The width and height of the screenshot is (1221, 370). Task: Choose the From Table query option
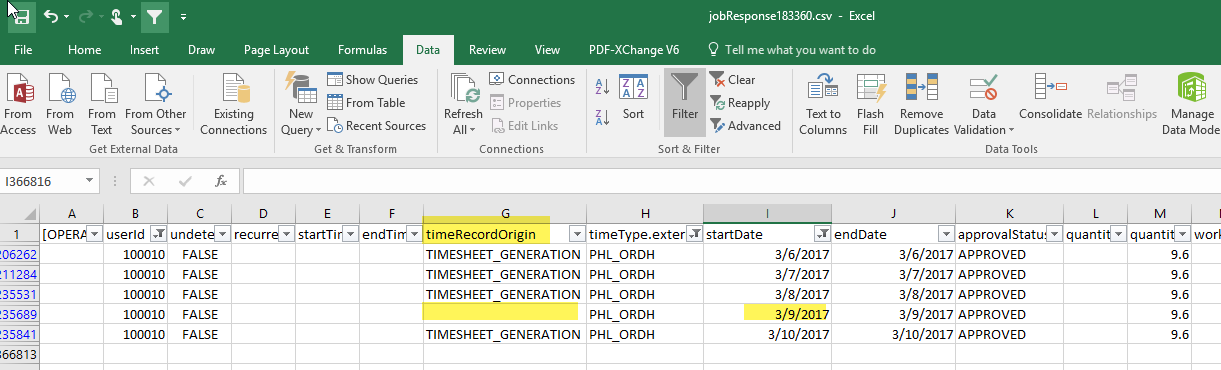tap(366, 103)
